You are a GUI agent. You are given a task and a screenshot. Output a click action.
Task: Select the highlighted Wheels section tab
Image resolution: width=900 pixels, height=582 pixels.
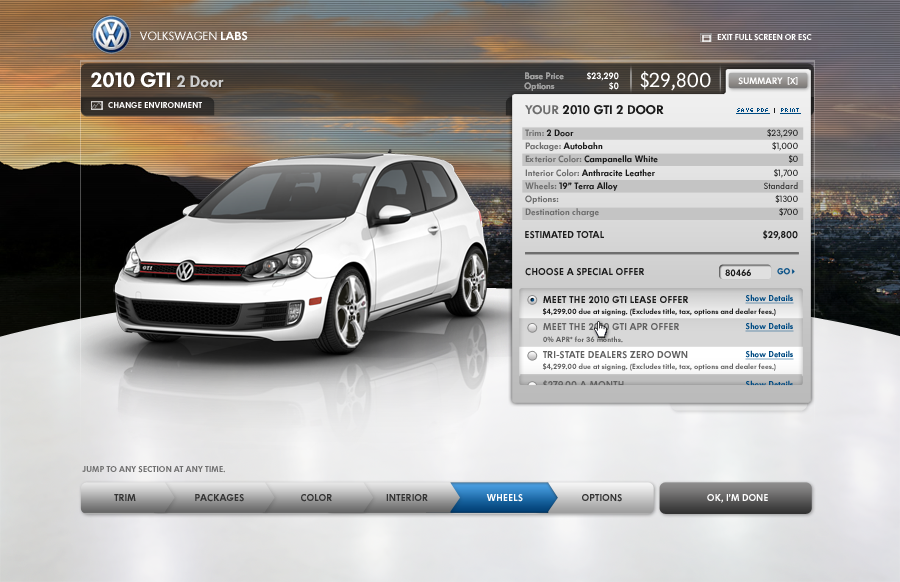point(505,498)
